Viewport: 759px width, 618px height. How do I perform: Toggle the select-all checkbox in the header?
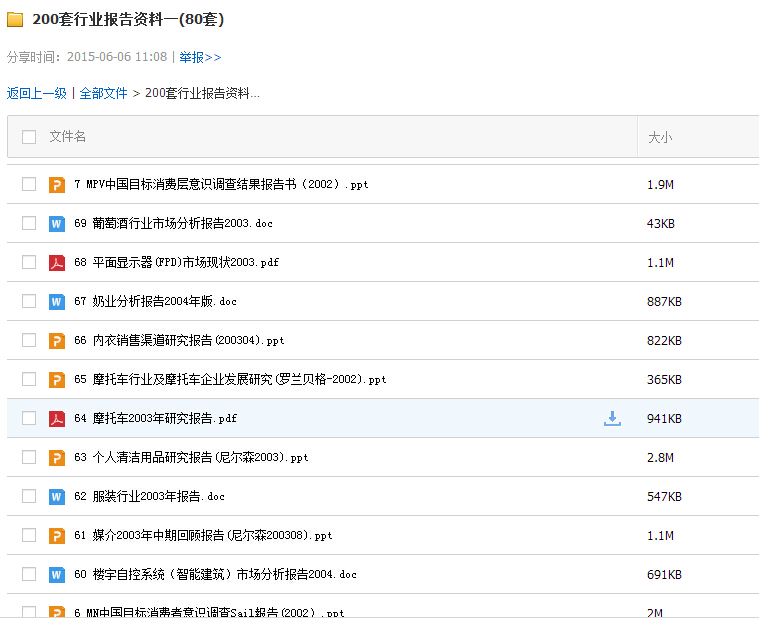pyautogui.click(x=29, y=137)
